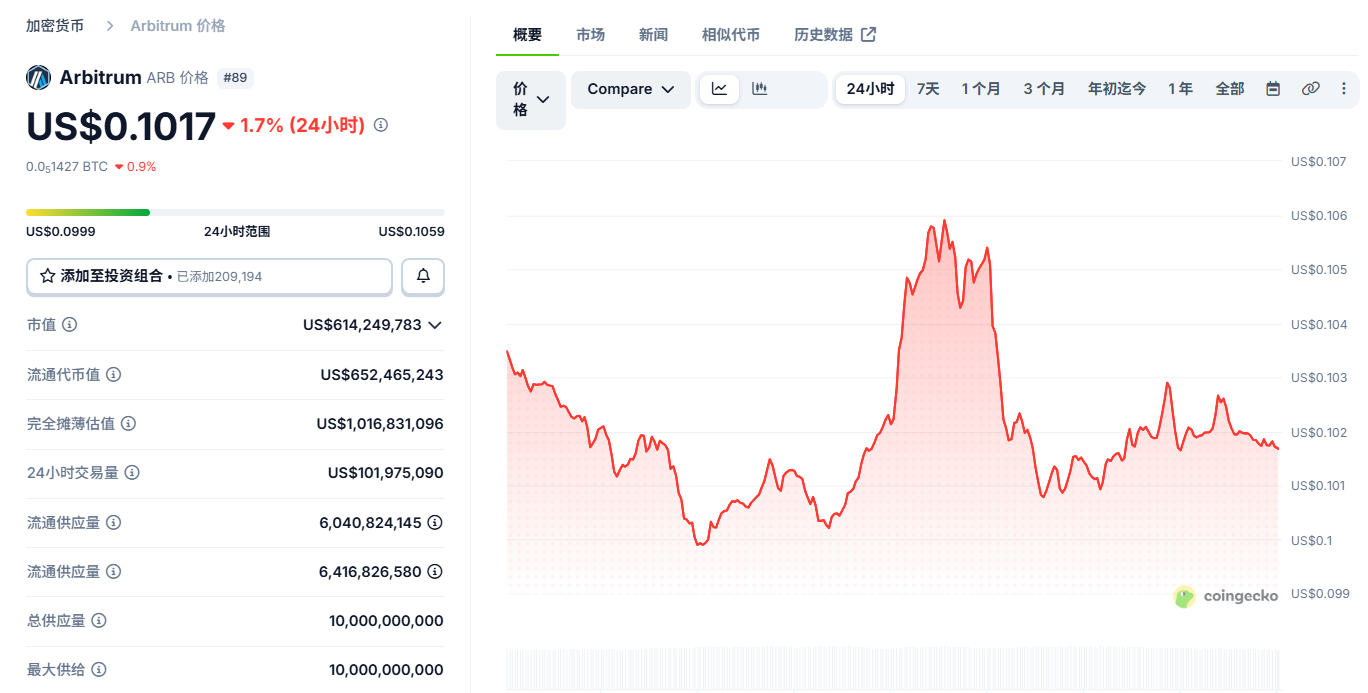Click the US$0.1059 high range label
This screenshot has width=1368, height=693.
(x=411, y=231)
